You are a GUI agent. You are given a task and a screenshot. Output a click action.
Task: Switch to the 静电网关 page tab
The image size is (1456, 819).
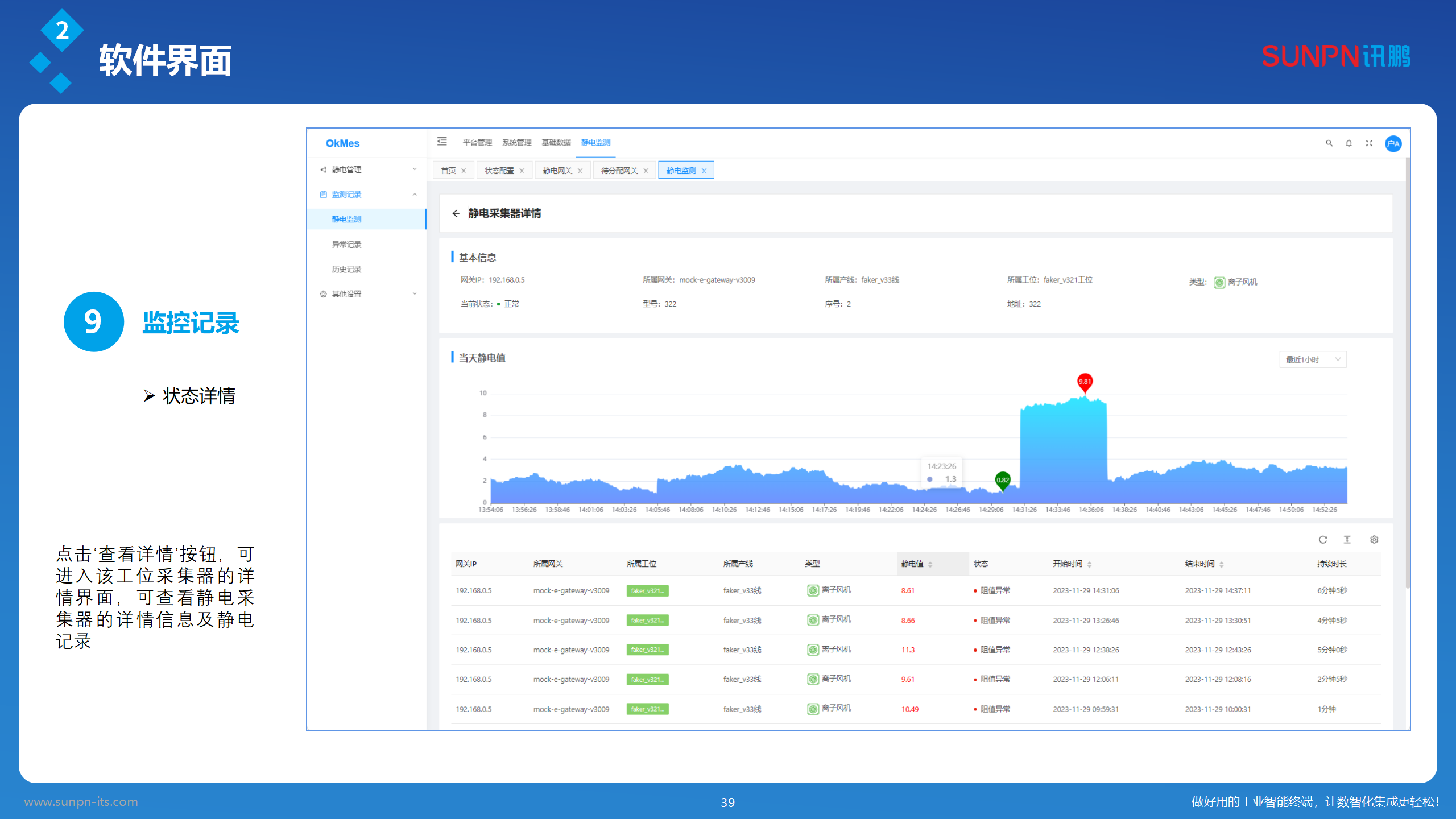tap(557, 171)
